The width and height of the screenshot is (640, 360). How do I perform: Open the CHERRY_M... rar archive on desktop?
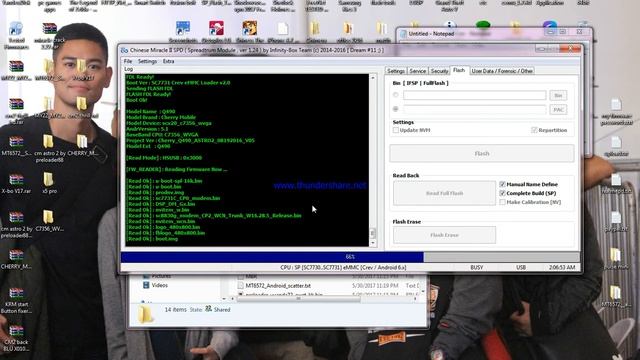[x=16, y=259]
